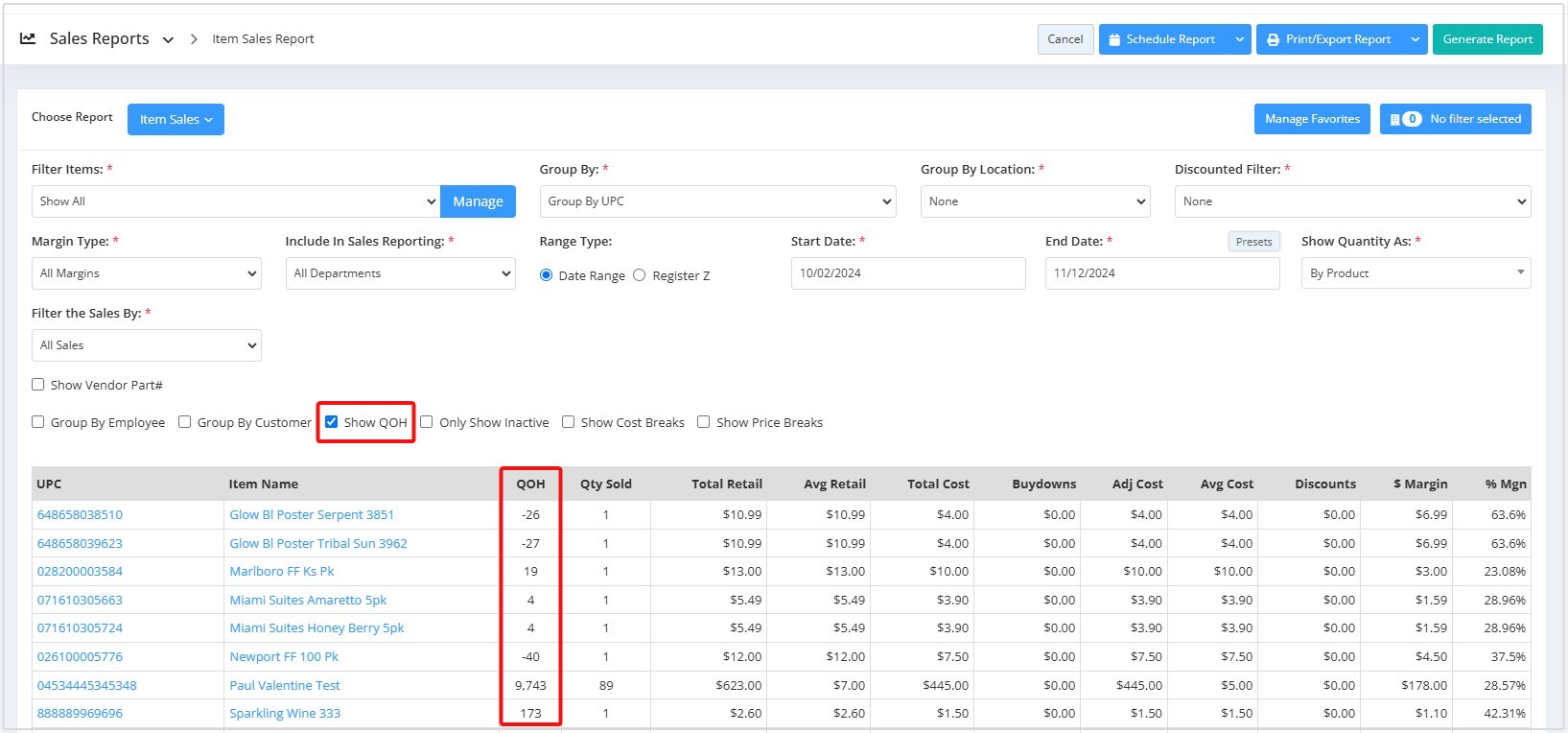Open Miami Suites Amaretto 5pk item

point(308,601)
